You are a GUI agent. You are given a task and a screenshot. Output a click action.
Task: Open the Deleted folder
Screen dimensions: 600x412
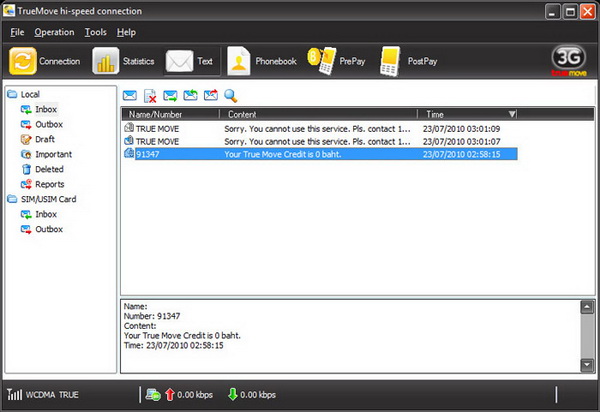tap(42, 169)
